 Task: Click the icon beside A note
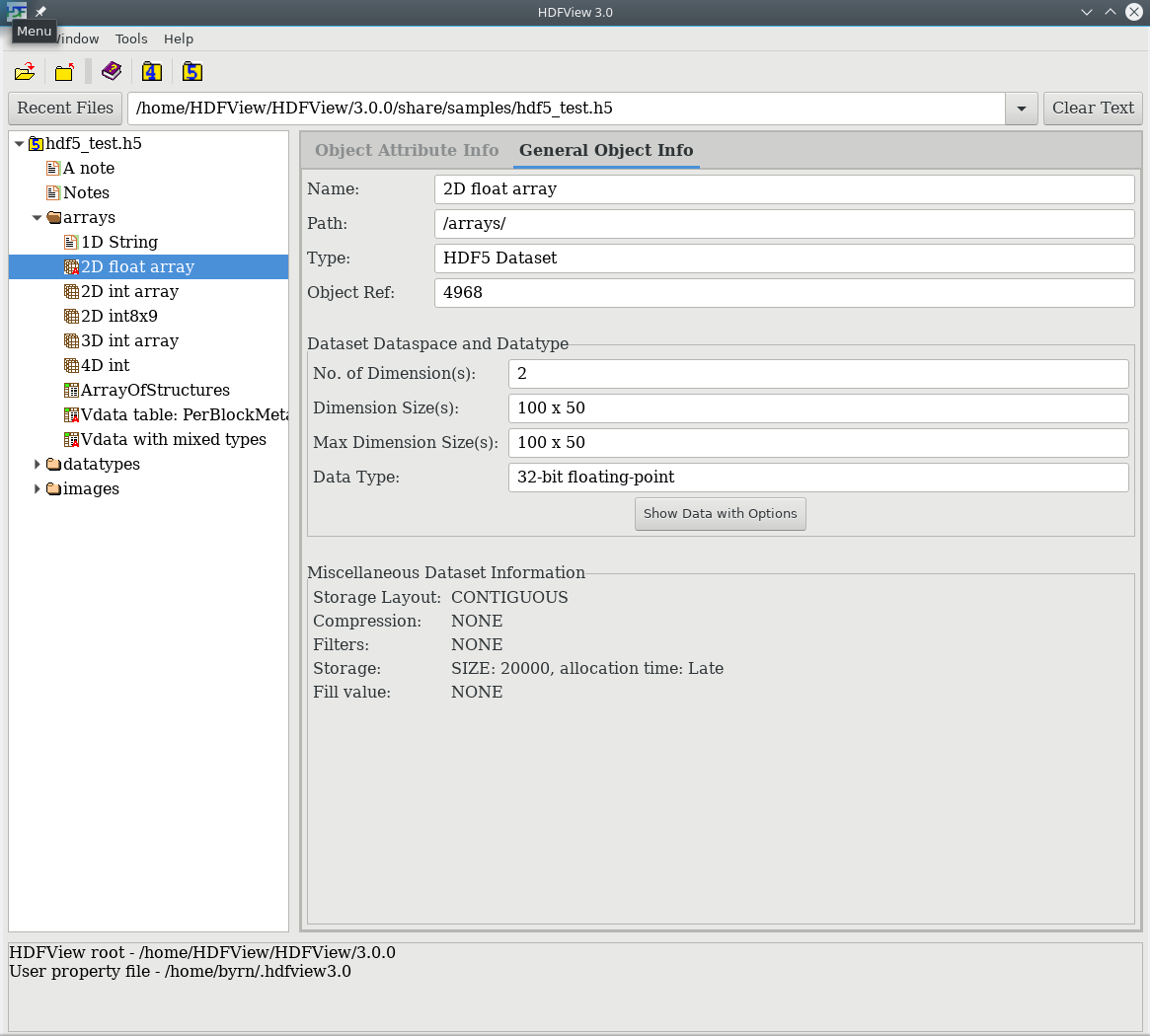pos(53,169)
